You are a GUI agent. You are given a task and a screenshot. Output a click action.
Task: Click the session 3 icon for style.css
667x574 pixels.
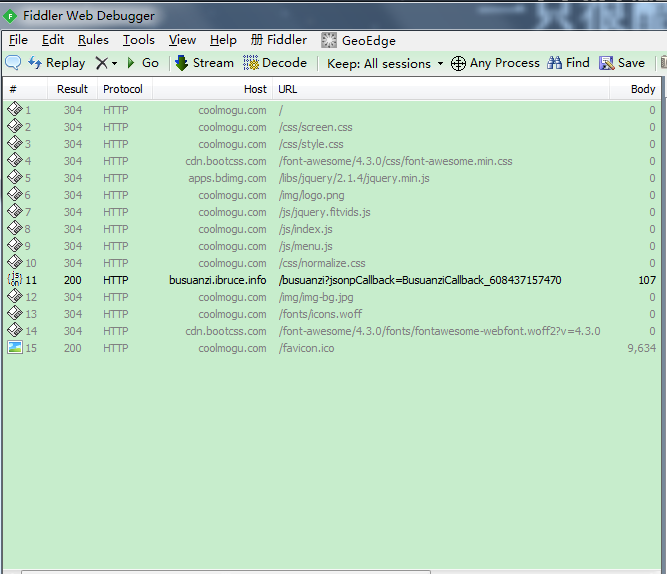[x=14, y=143]
